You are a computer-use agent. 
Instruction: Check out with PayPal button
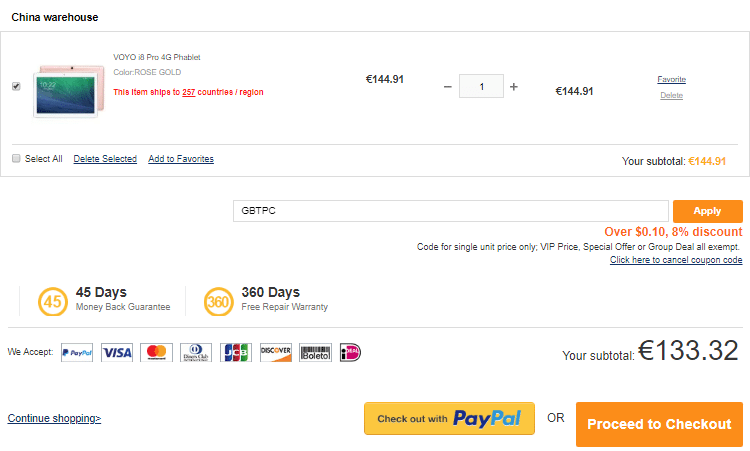449,419
